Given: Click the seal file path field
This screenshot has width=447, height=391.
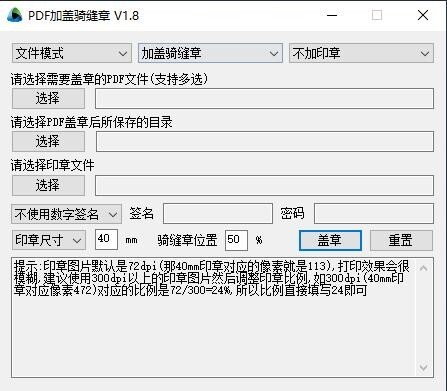Looking at the screenshot, I should click(x=264, y=185).
